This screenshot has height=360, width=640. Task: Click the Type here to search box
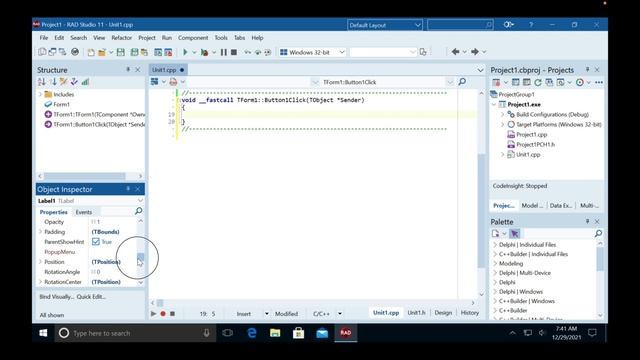[135, 333]
